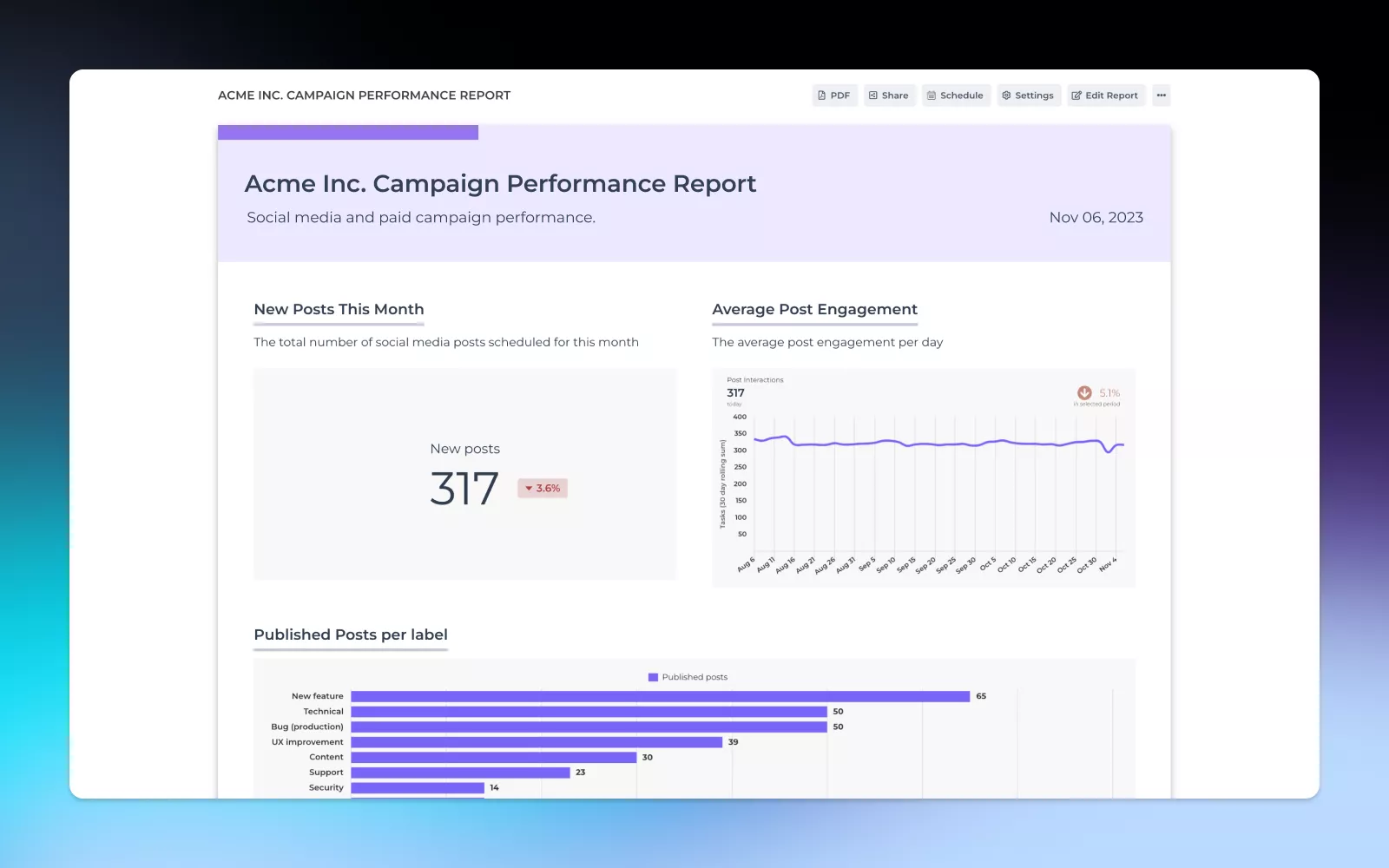Click the report date Nov 06, 2023
This screenshot has width=1389, height=868.
[1096, 218]
